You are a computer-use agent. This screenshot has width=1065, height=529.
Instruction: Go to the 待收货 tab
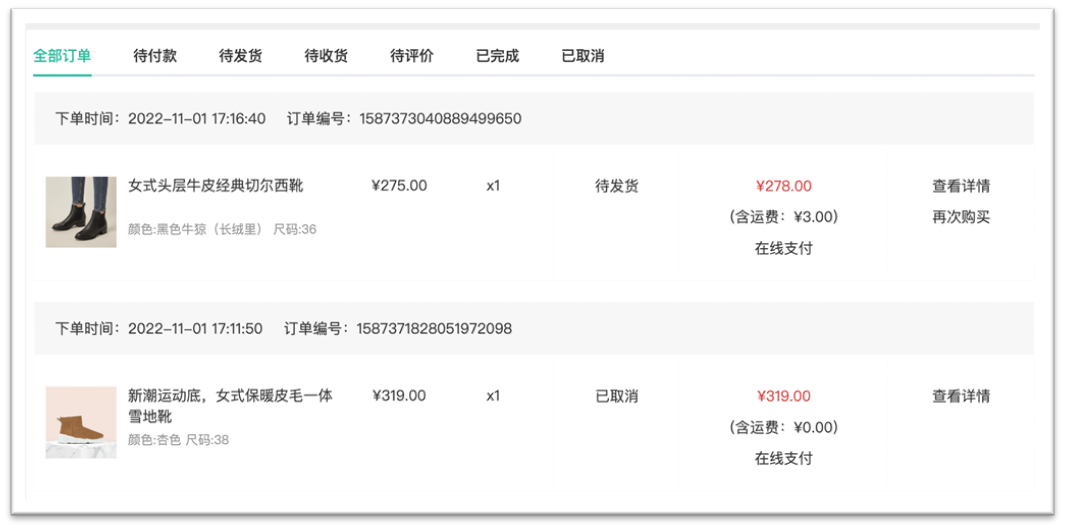tap(326, 56)
